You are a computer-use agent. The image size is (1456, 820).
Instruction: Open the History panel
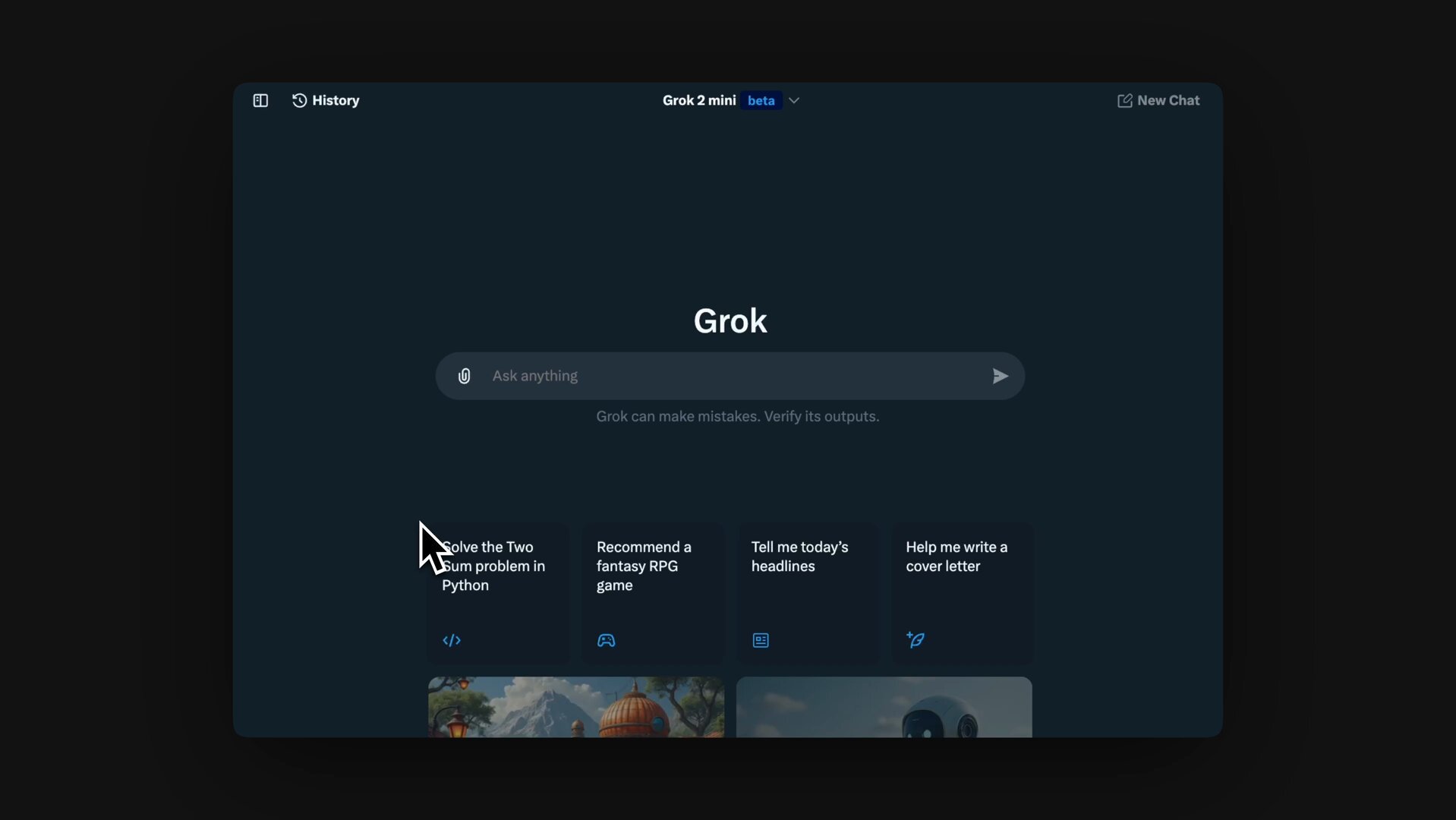326,100
